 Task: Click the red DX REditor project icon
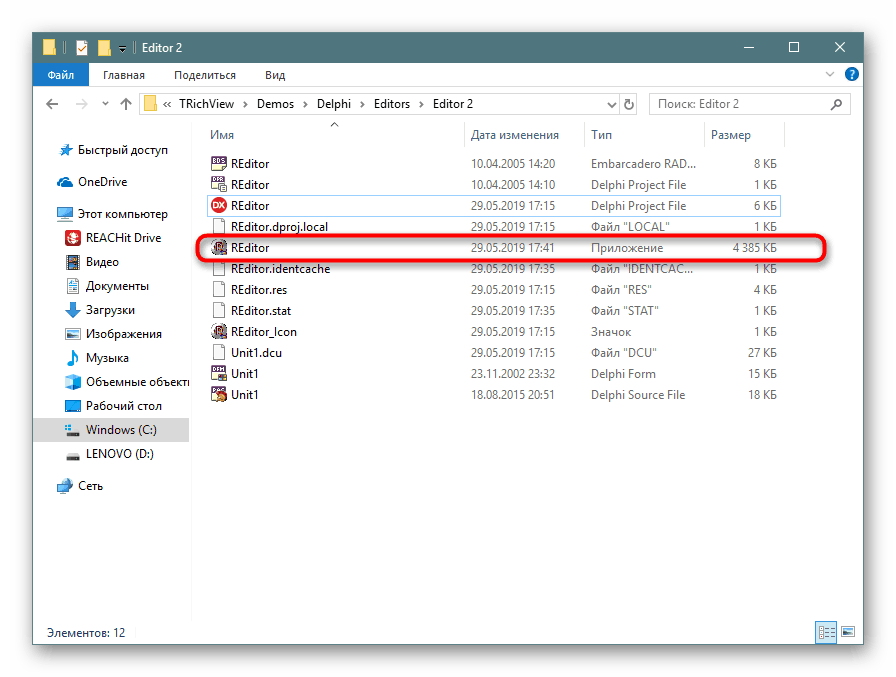point(218,206)
